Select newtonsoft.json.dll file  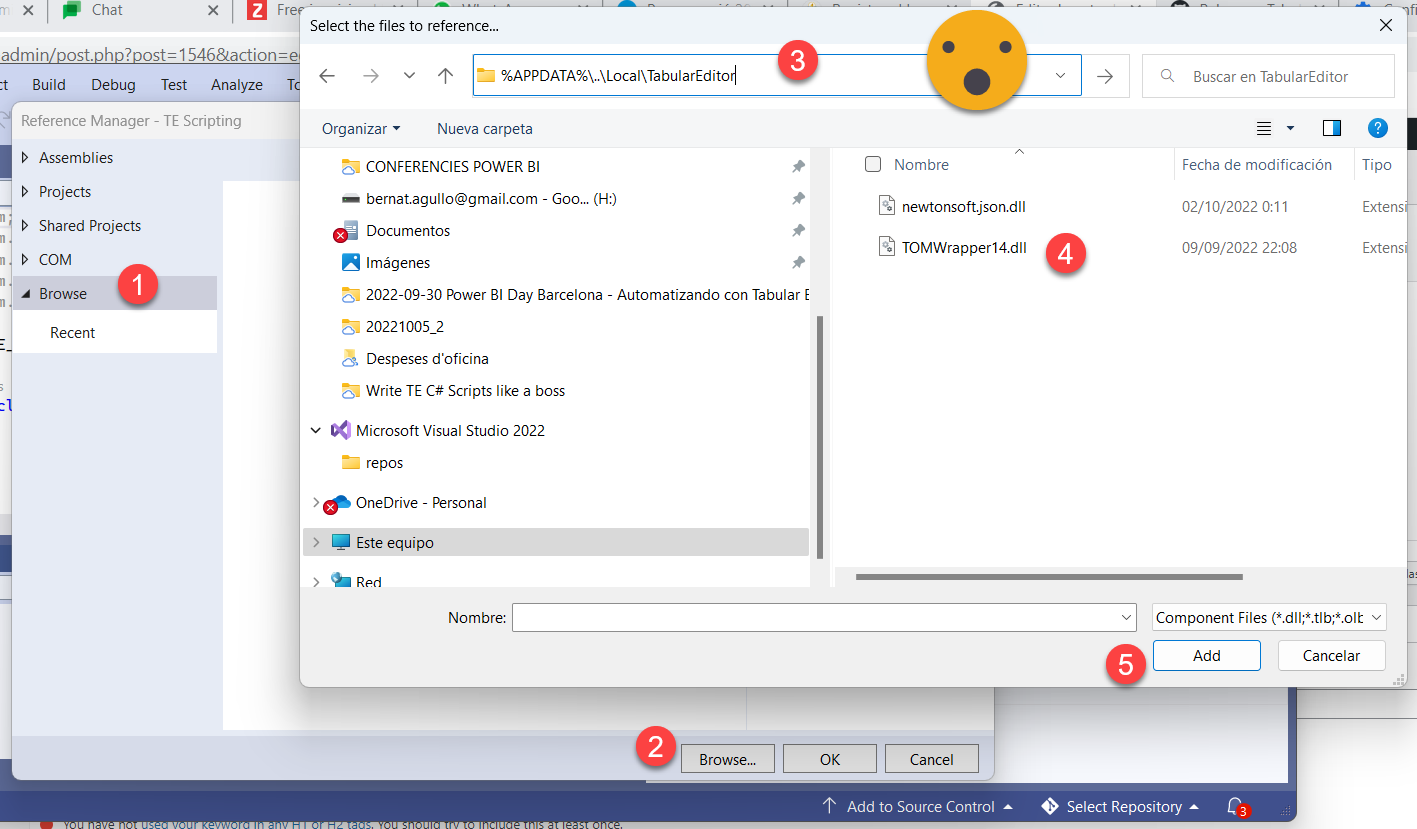[964, 207]
